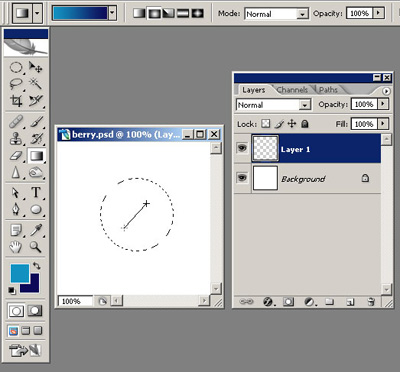Click the foreground color swatch
400x372 pixels.
click(x=20, y=273)
